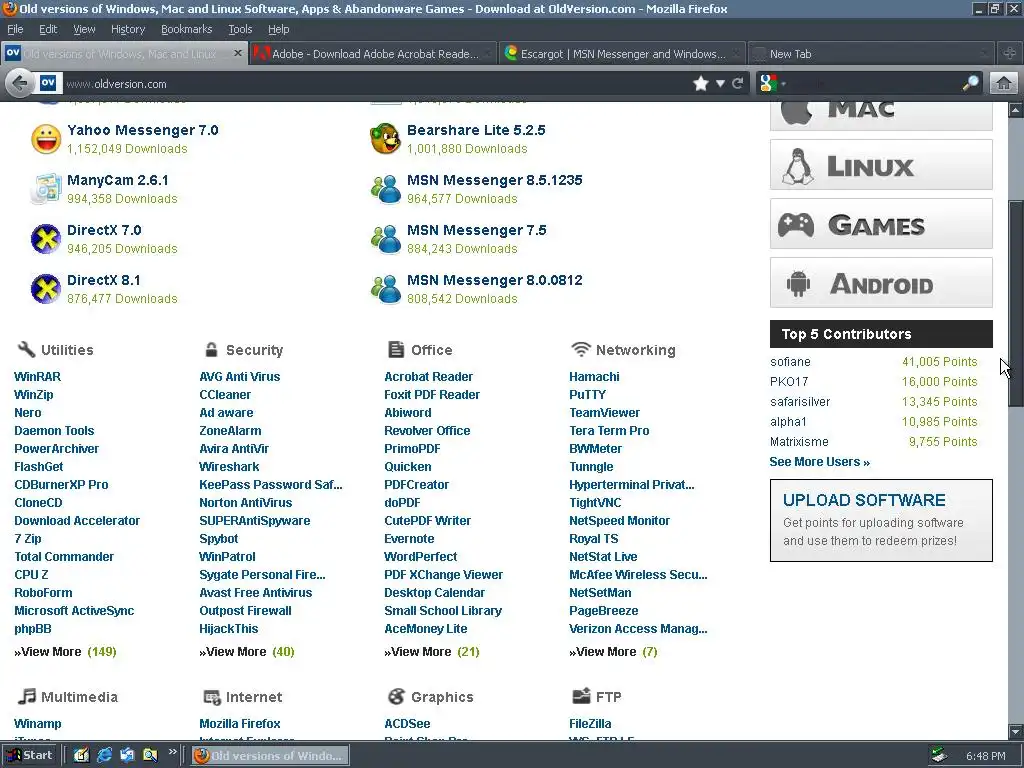Click the search magnifier icon
The image size is (1024, 768).
pos(970,83)
